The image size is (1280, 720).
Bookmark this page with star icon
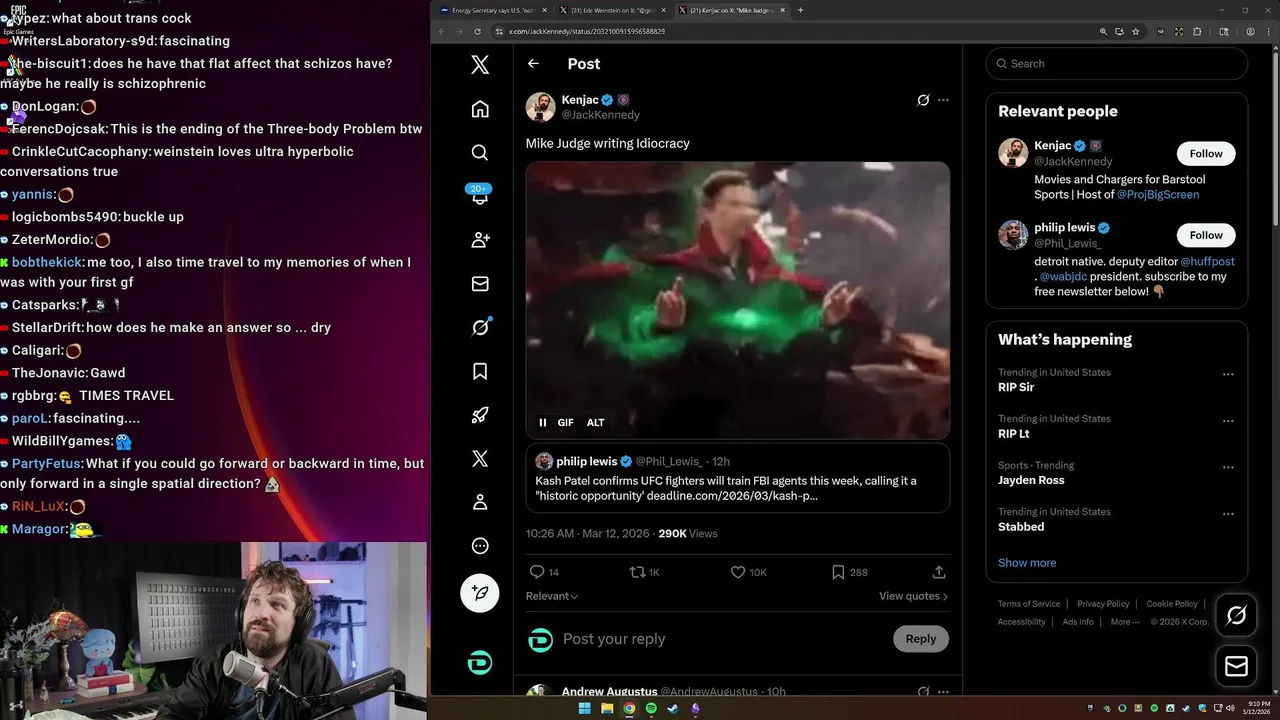1136,31
